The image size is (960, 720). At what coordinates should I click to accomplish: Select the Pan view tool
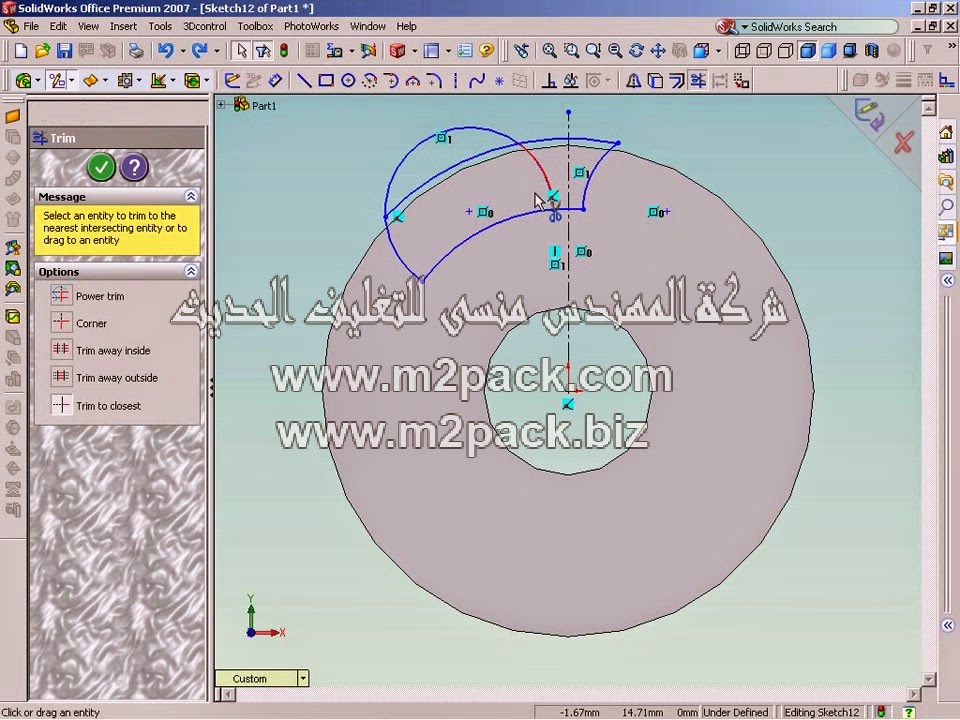tap(658, 51)
